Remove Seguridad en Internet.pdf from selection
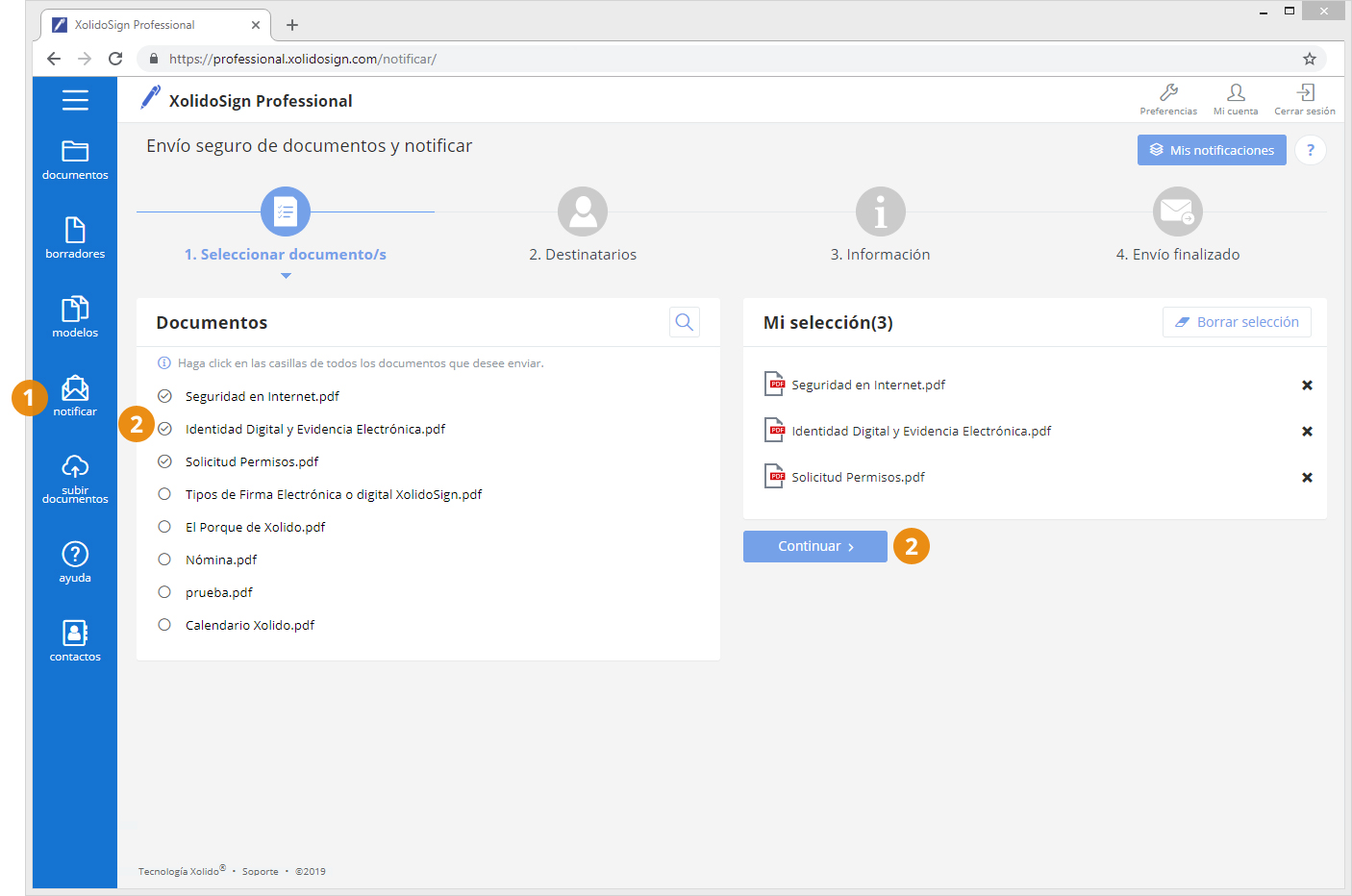Screen dimensions: 1352x896 pyautogui.click(x=1307, y=386)
